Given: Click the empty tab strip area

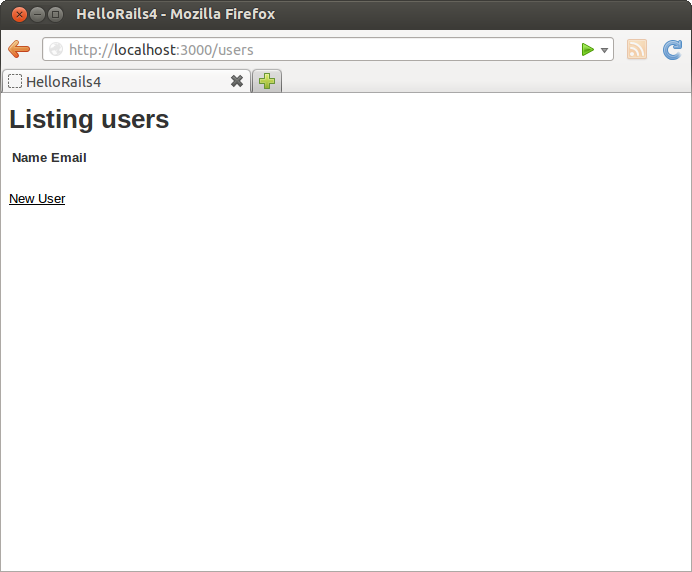Looking at the screenshot, I should click(x=480, y=81).
